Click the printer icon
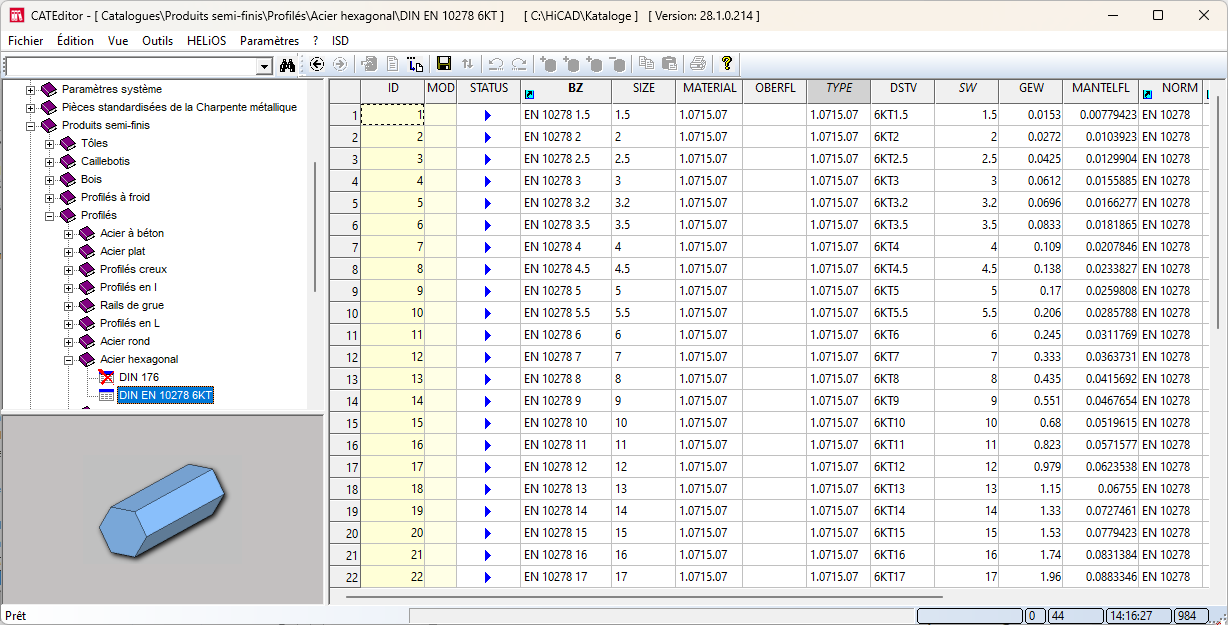Viewport: 1228px width, 625px height. point(698,64)
